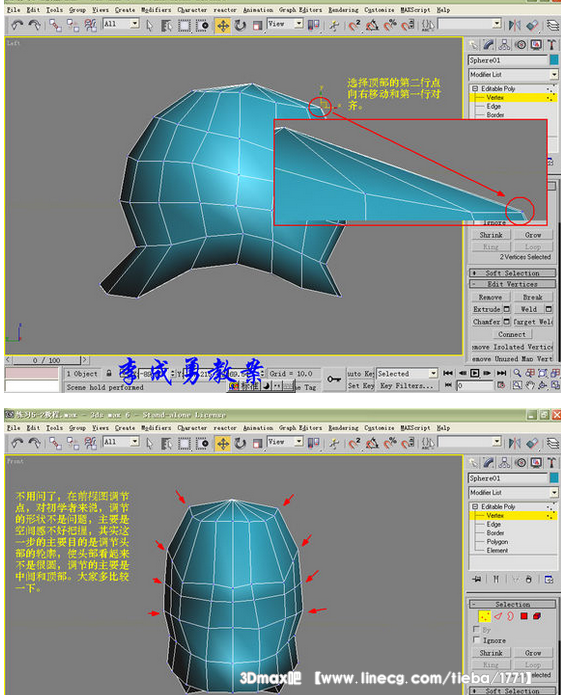561x695 pixels.
Task: Click Configure Modifier Sets icon below stack
Action: click(x=549, y=579)
